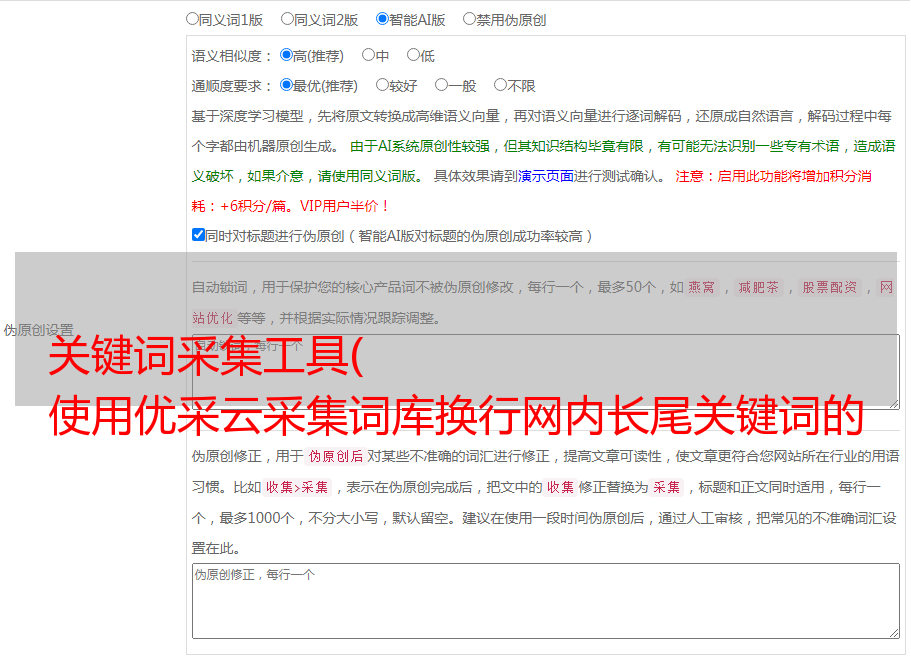Toggle the 同时对标题进行伪原创 checkbox
Screen dimensions: 911x658
pos(198,235)
